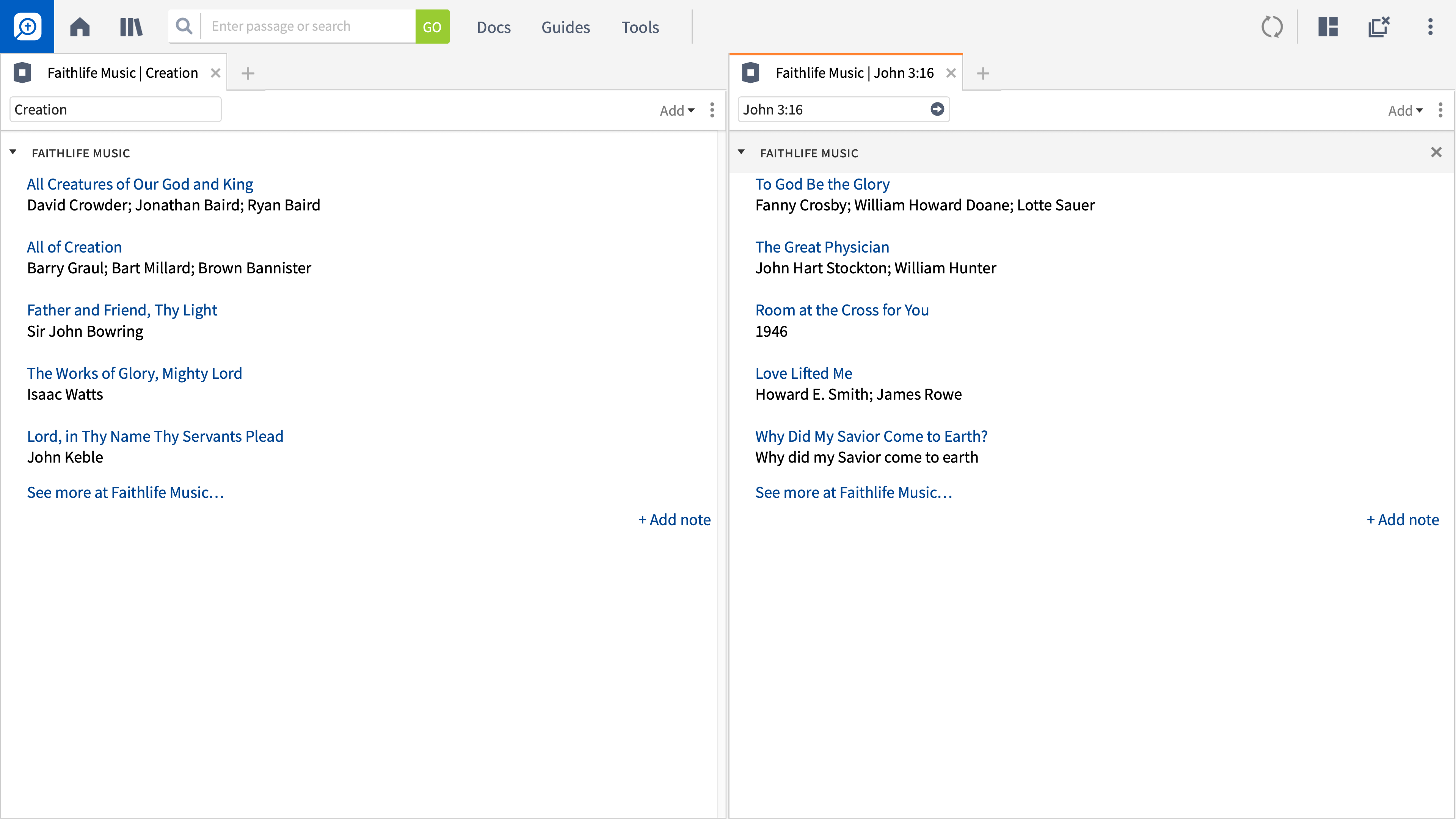This screenshot has width=1456, height=819.
Task: Add new tab in left panel
Action: [x=248, y=73]
